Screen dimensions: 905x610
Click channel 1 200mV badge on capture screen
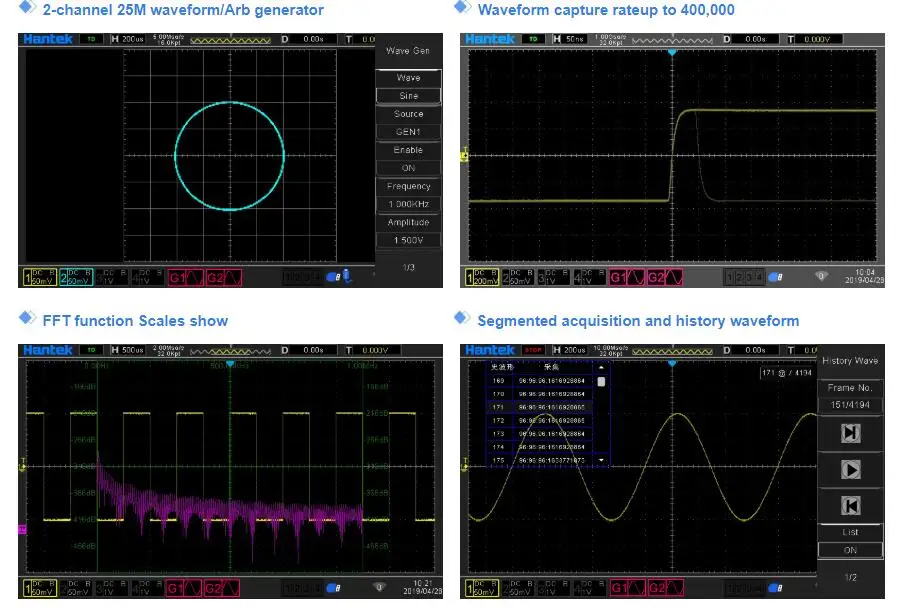point(482,278)
